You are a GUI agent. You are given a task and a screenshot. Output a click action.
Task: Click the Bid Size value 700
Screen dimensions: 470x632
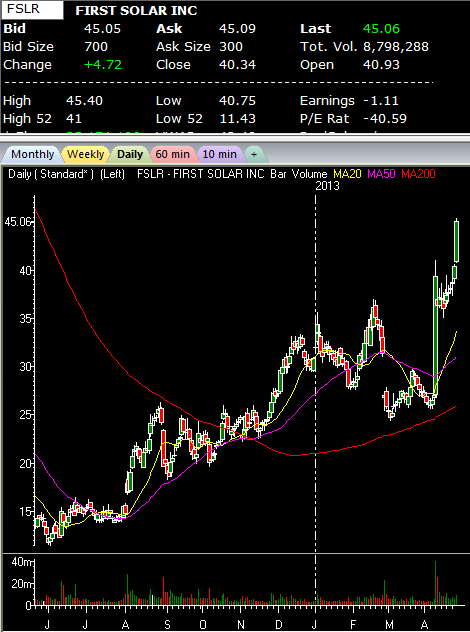click(x=96, y=47)
